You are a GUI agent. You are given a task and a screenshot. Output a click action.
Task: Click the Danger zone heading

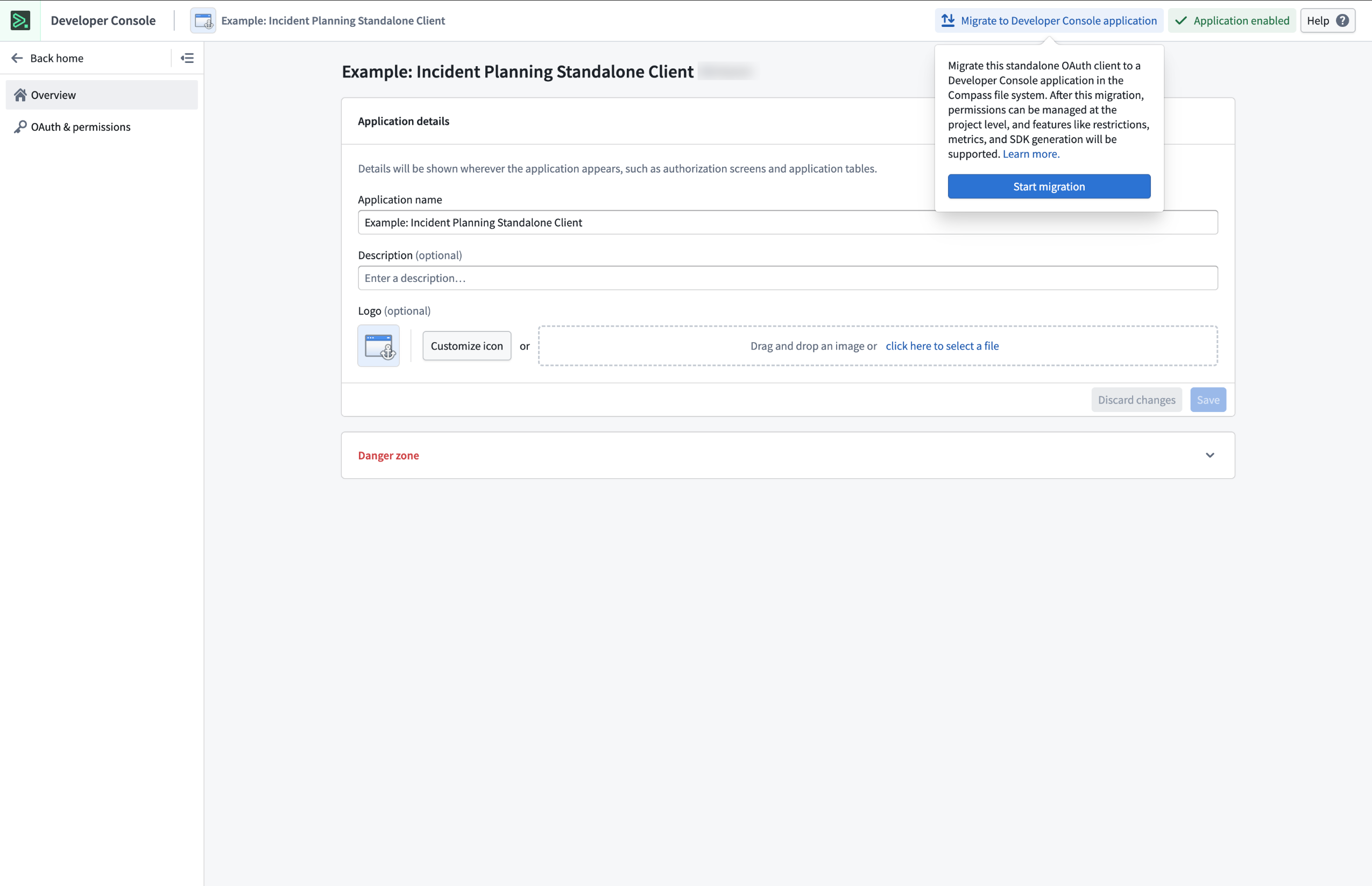point(388,455)
